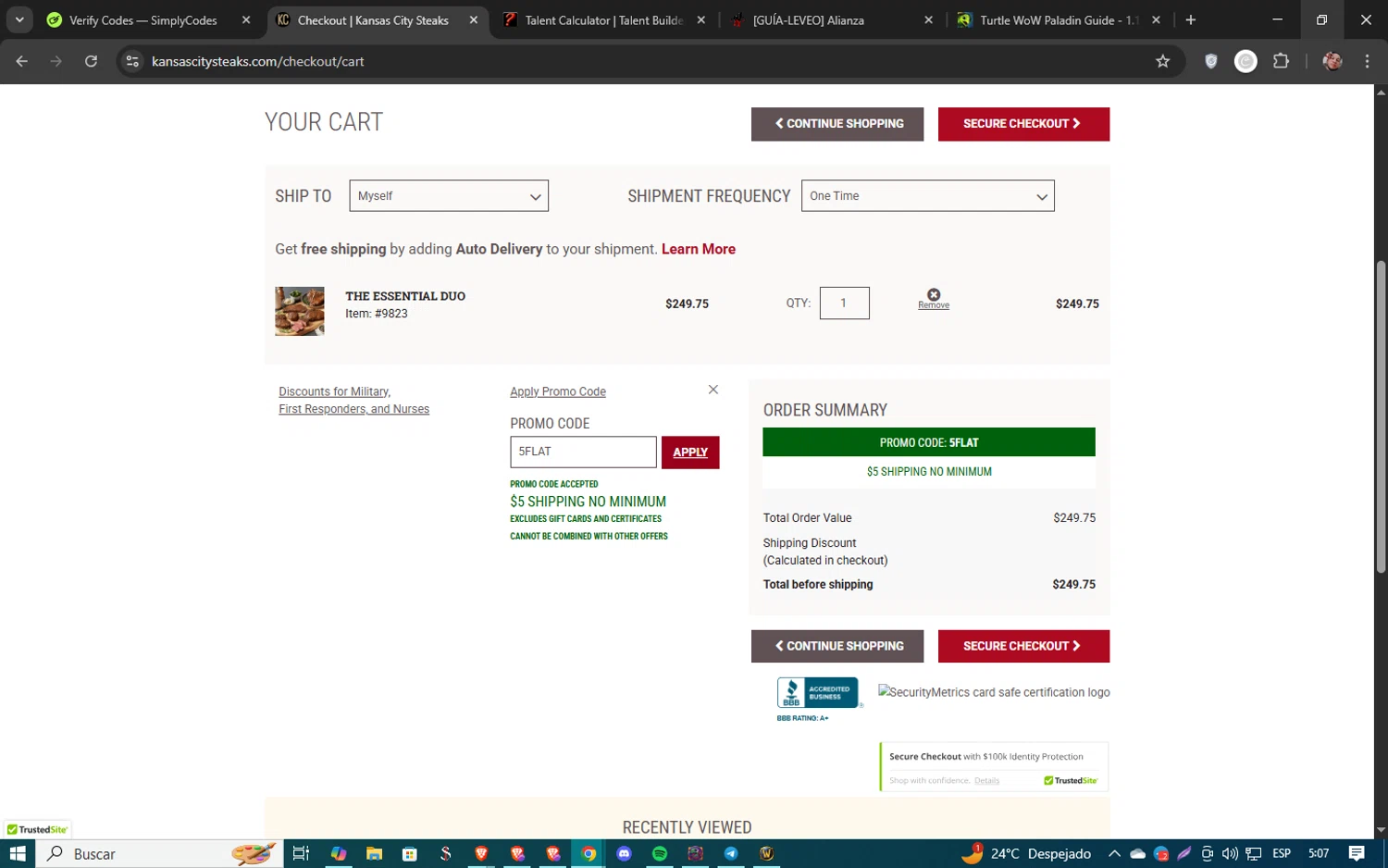
Task: Open the browser extensions puzzle icon
Action: point(1281,61)
